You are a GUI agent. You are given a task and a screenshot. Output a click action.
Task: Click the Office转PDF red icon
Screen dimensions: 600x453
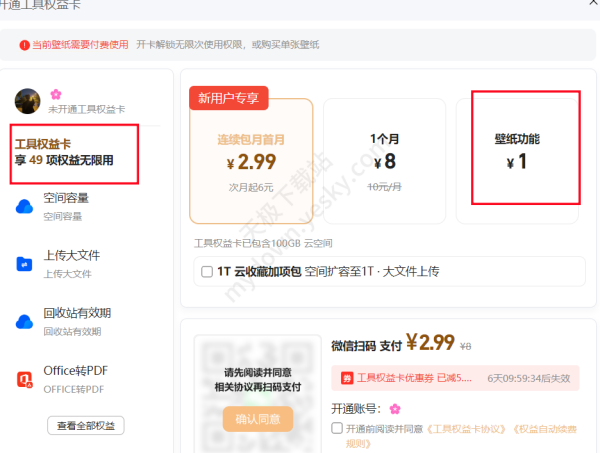pos(24,379)
